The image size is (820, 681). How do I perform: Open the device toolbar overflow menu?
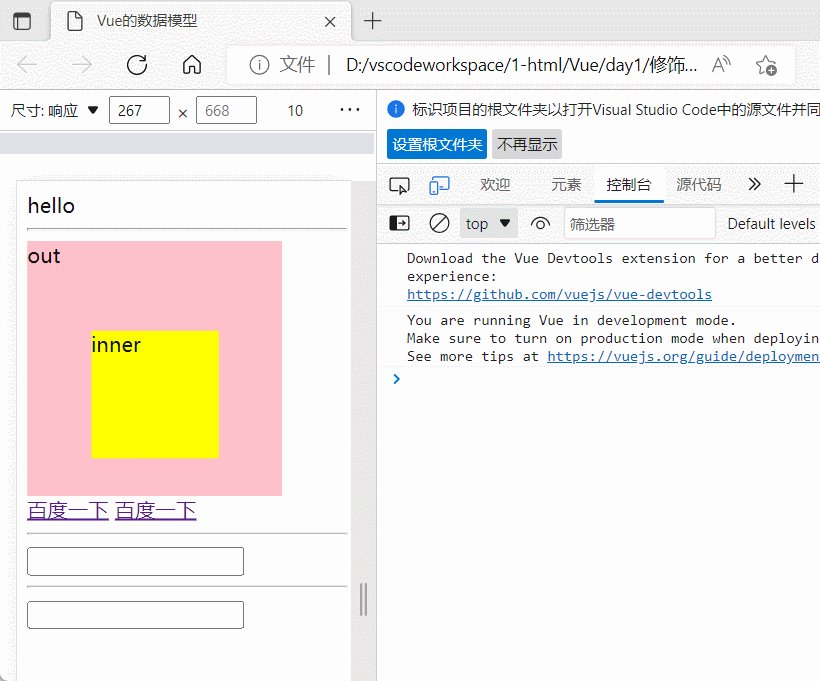tap(349, 110)
